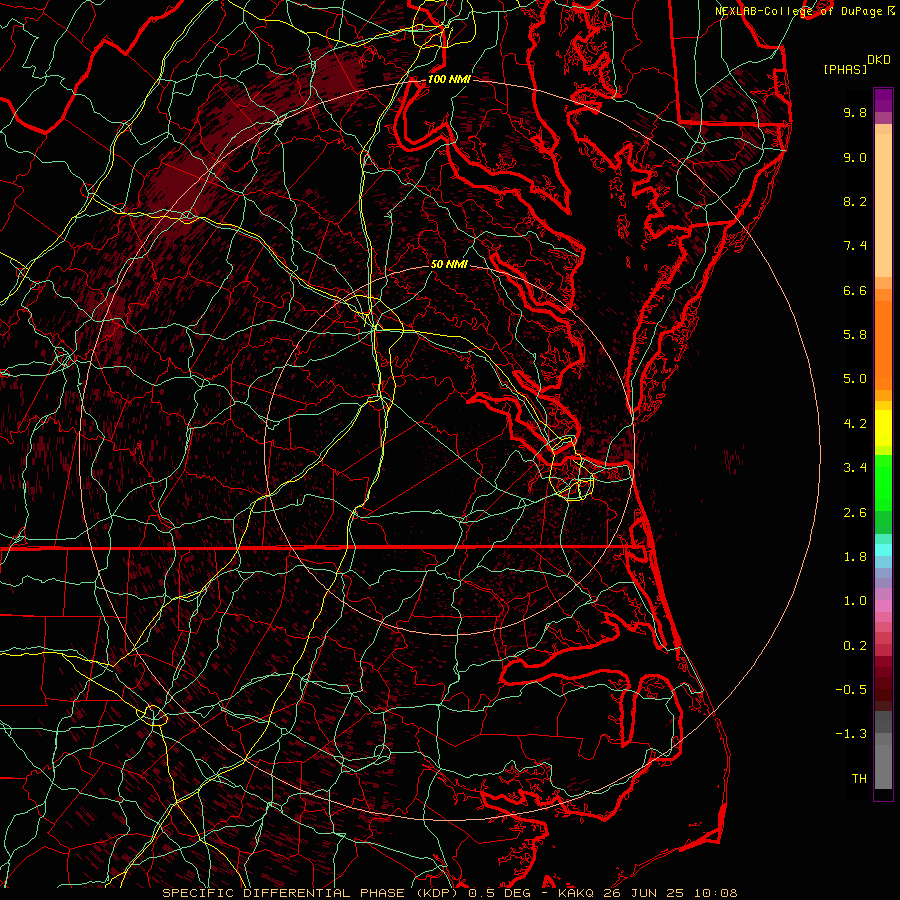The image size is (900, 900).
Task: Click the 100 NMI range ring label
Action: (x=449, y=79)
